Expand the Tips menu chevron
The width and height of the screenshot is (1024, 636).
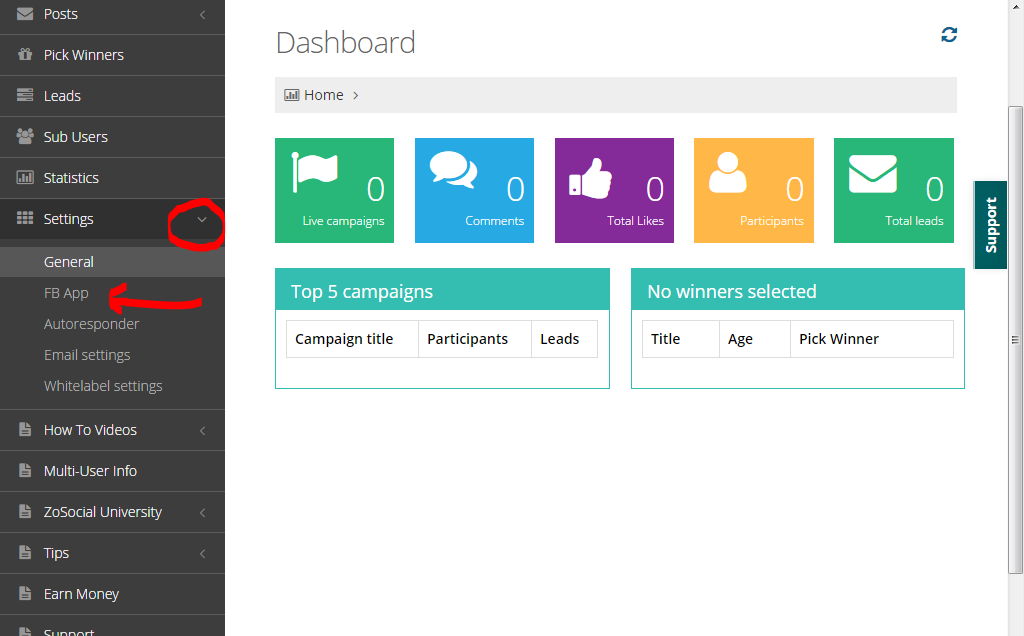202,554
